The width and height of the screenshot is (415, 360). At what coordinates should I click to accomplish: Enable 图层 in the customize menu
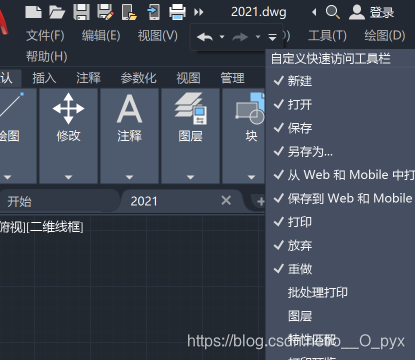tap(340, 316)
